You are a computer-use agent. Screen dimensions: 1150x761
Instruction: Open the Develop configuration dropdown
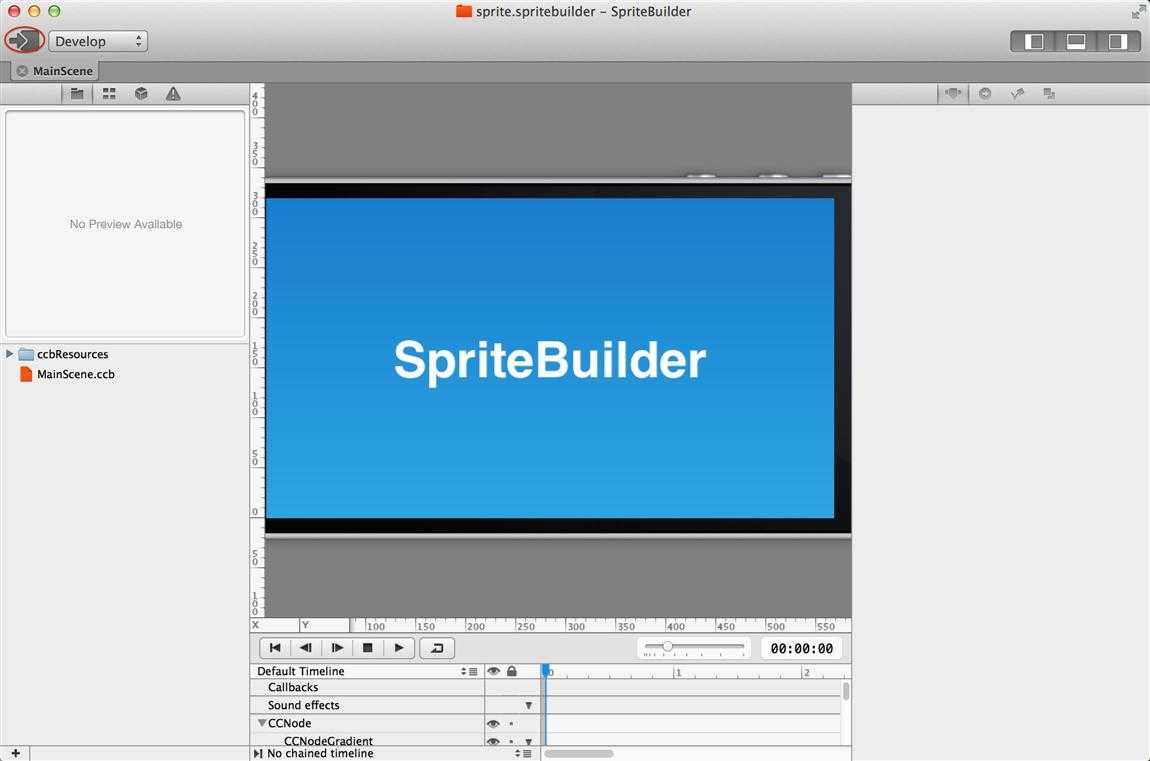click(x=98, y=41)
